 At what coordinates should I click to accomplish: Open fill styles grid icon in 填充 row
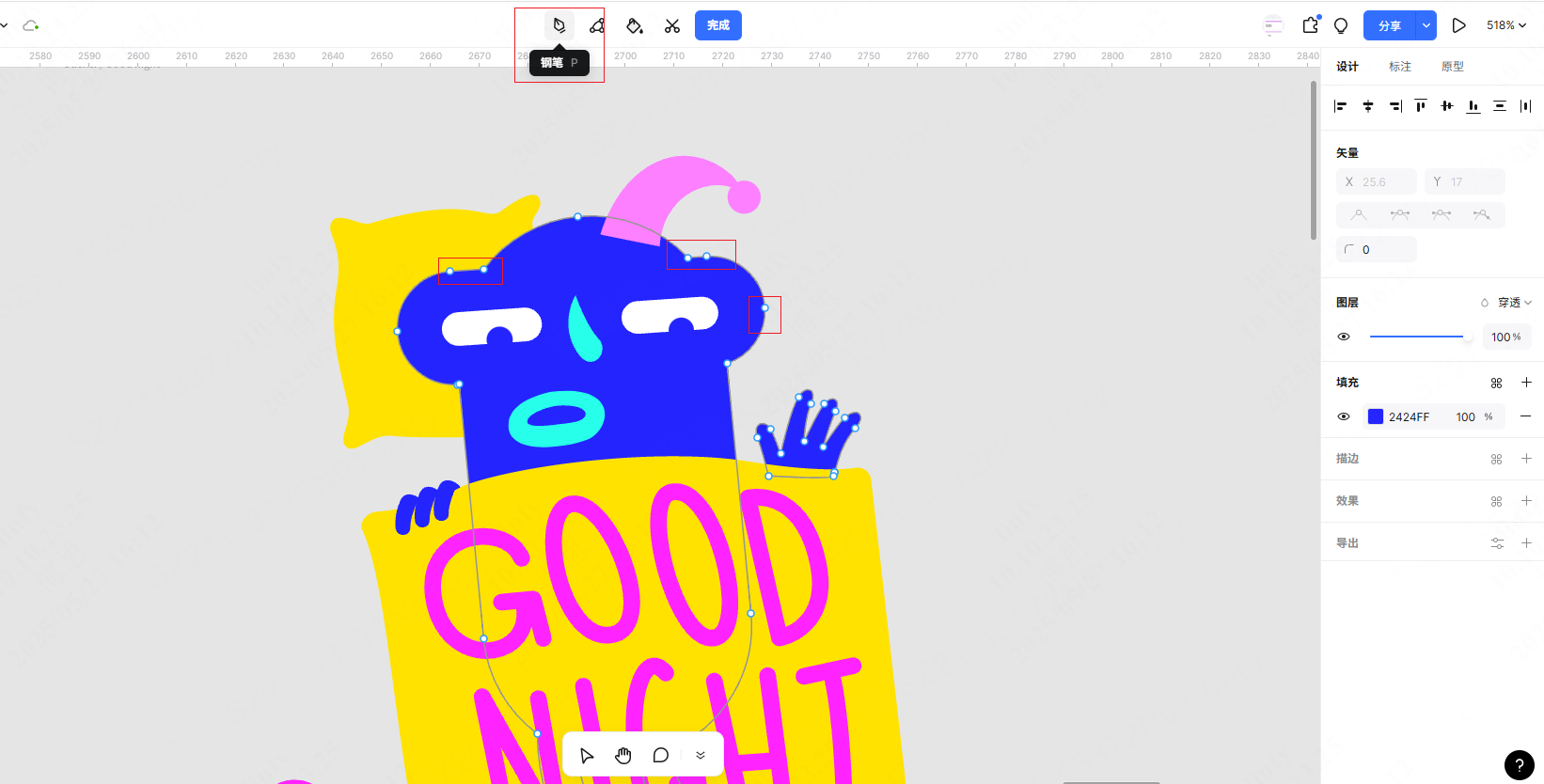click(1496, 383)
